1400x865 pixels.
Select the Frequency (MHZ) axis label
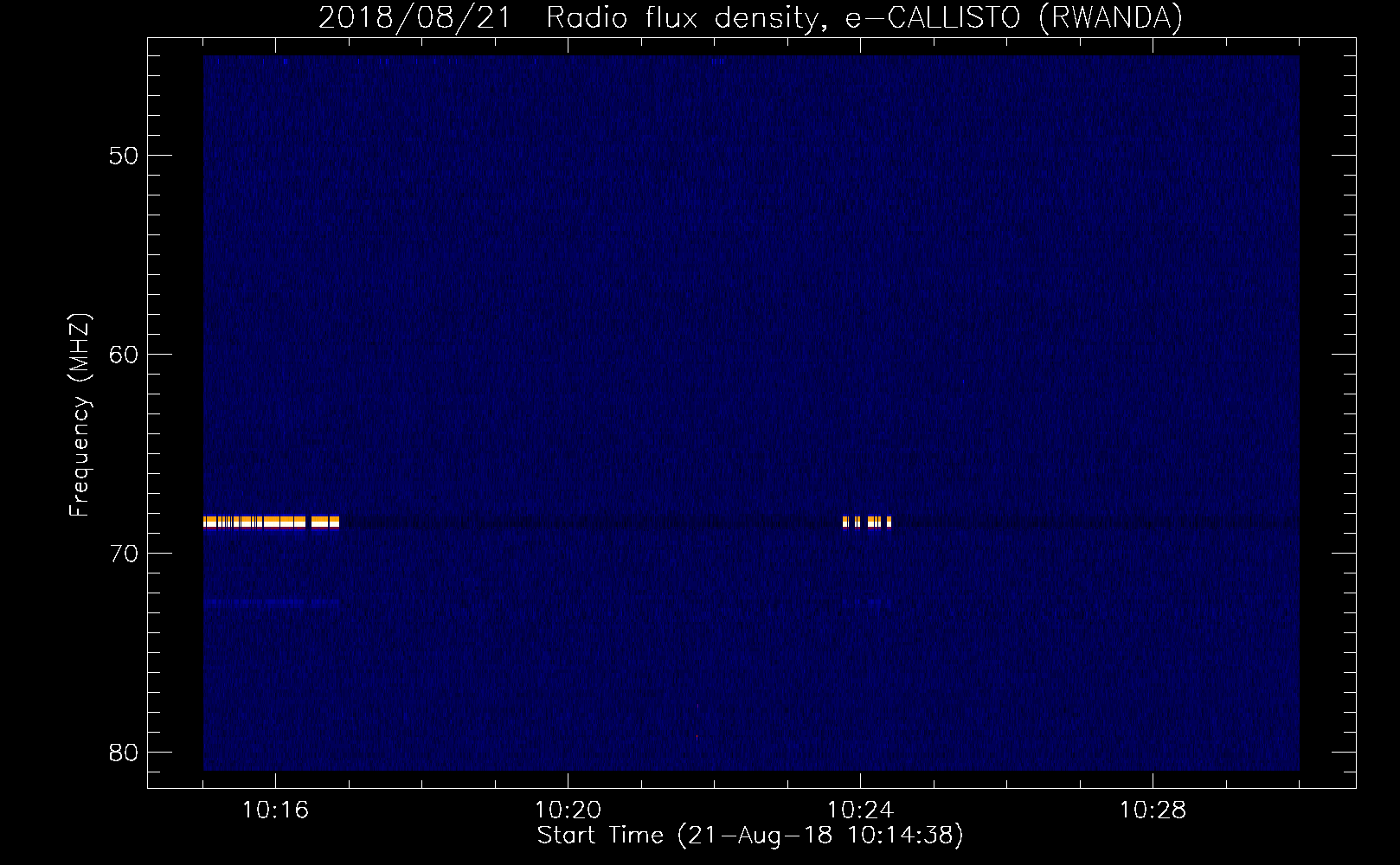(80, 415)
